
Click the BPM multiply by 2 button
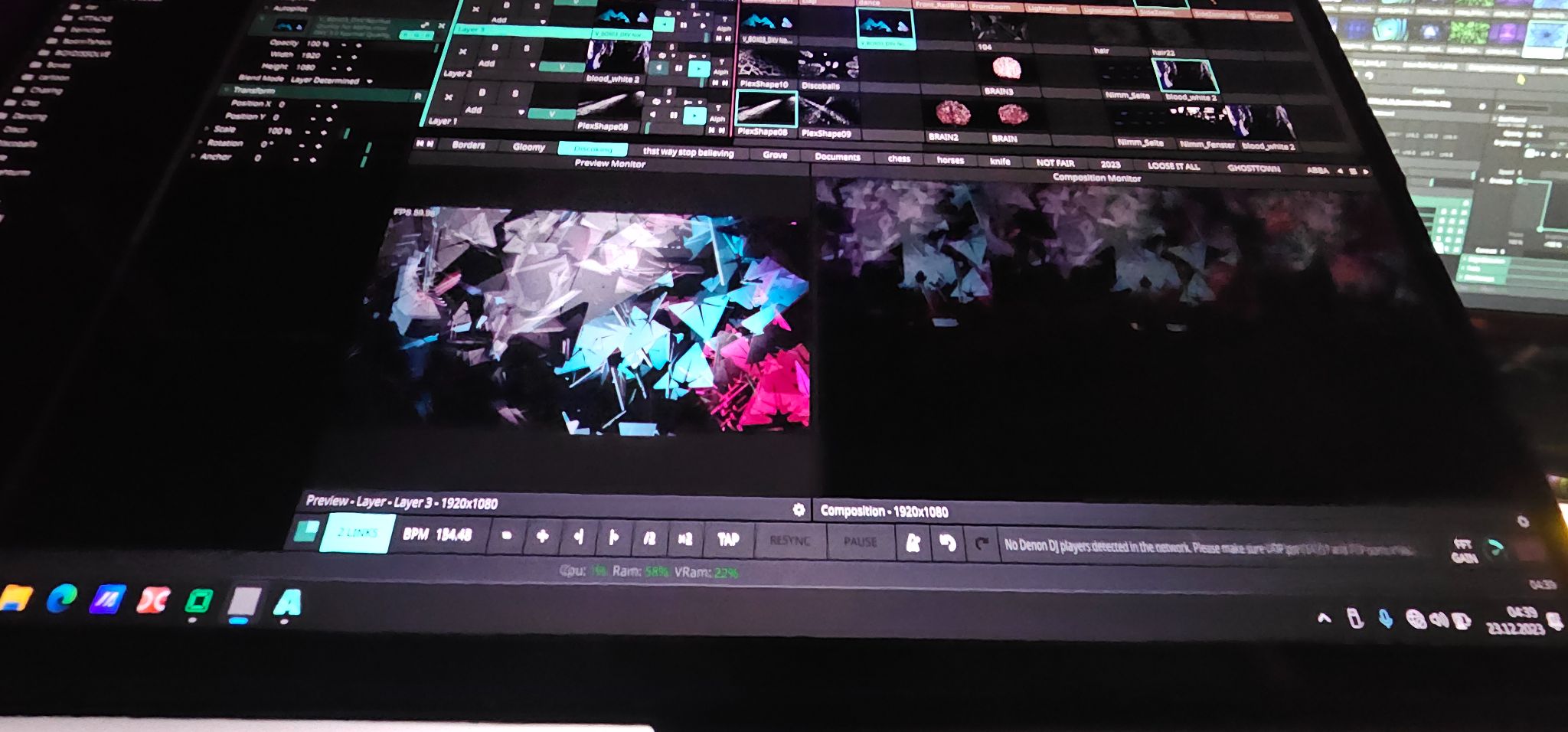[685, 539]
